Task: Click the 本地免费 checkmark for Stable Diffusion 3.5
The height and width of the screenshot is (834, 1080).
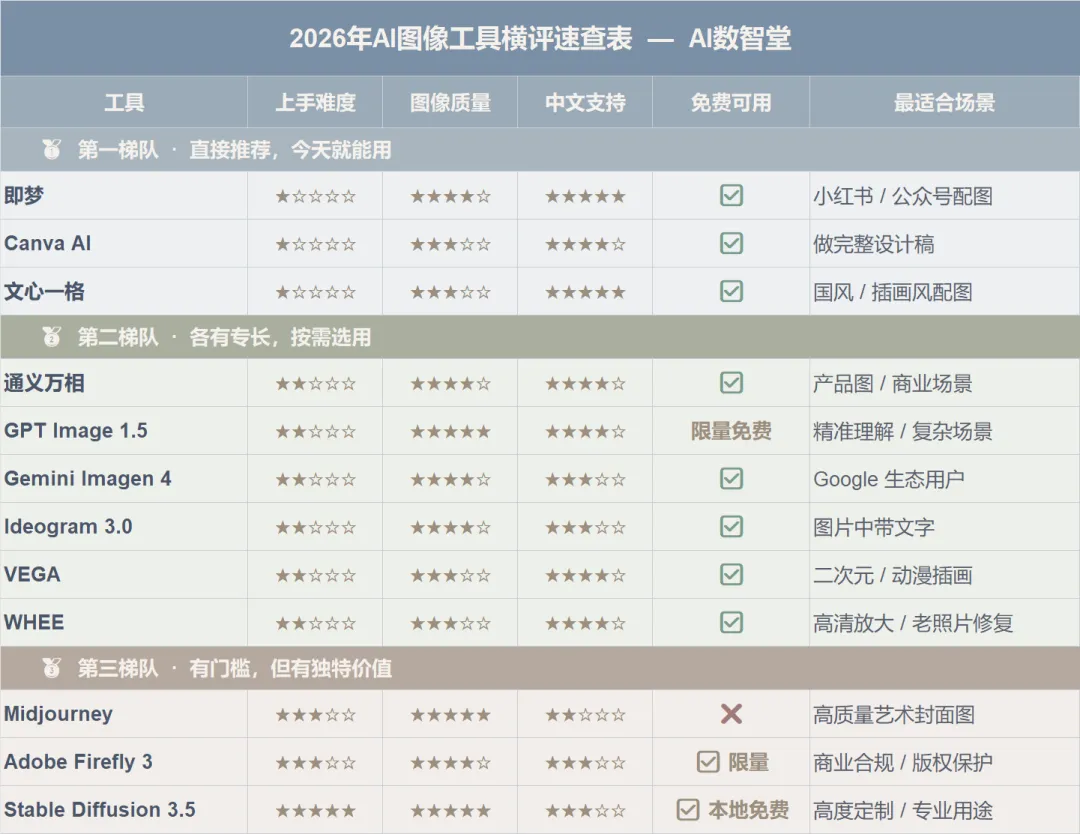Action: click(x=687, y=810)
